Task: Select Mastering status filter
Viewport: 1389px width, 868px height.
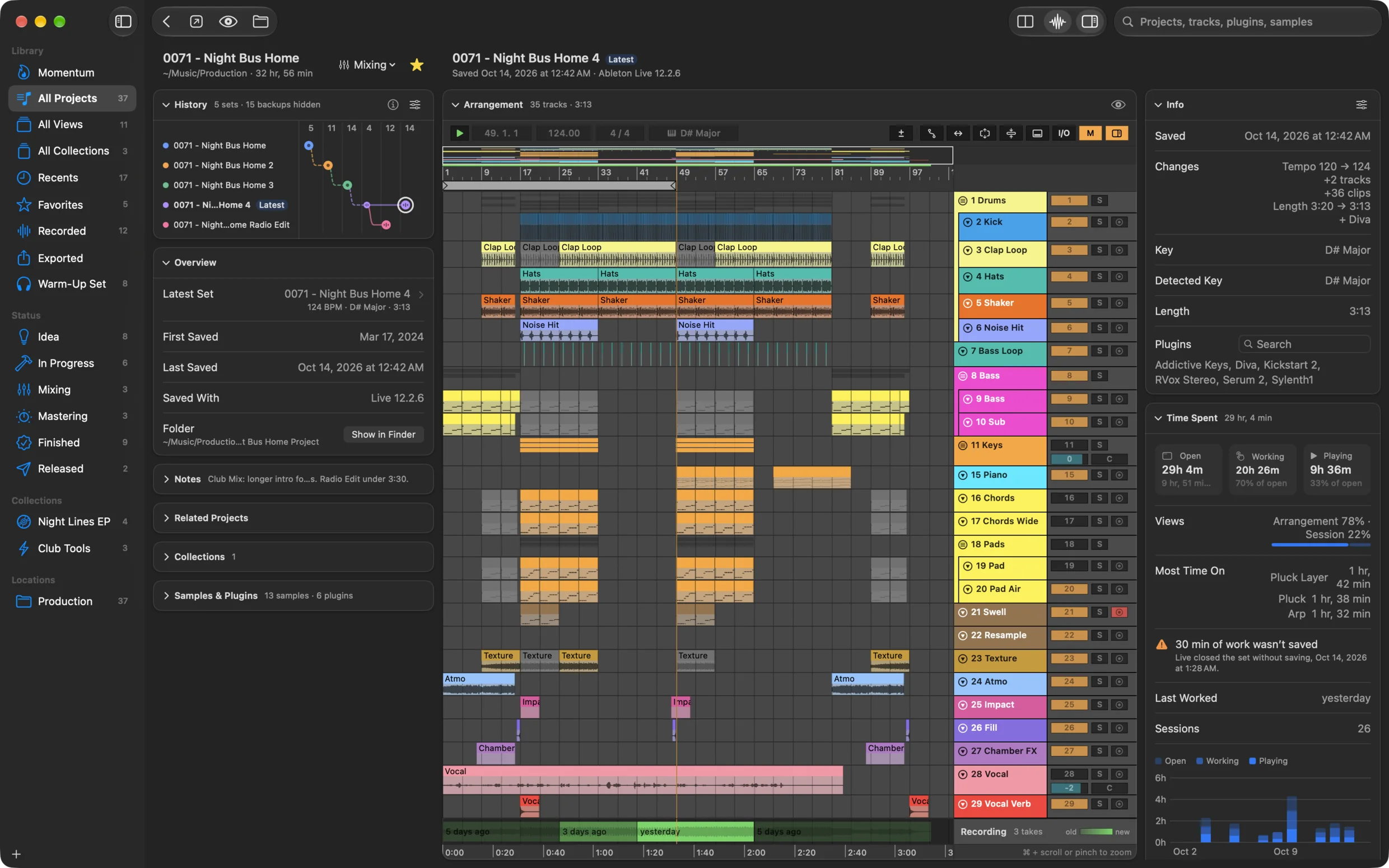Action: click(72, 416)
